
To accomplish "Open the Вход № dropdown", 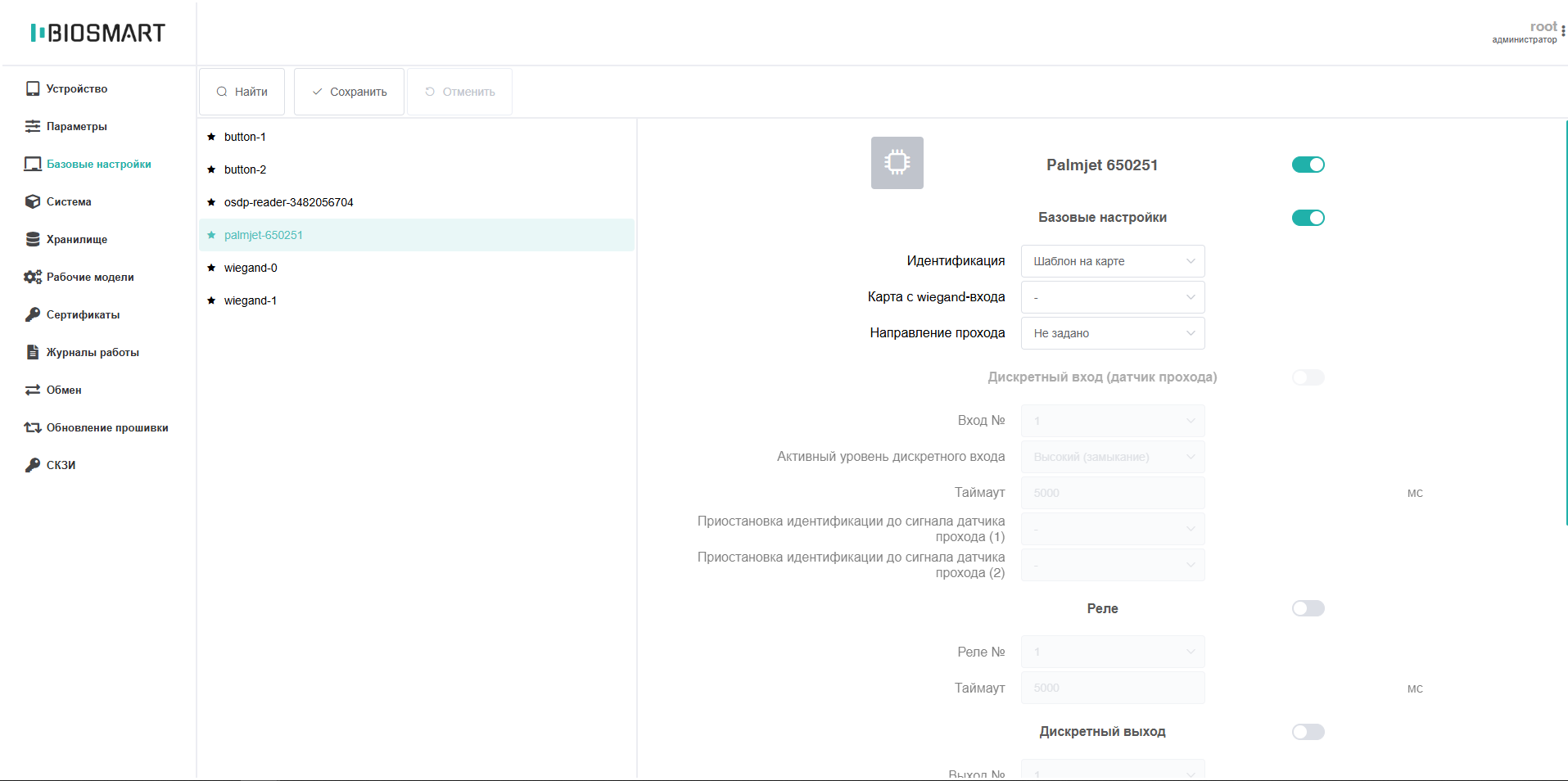I will 1113,421.
